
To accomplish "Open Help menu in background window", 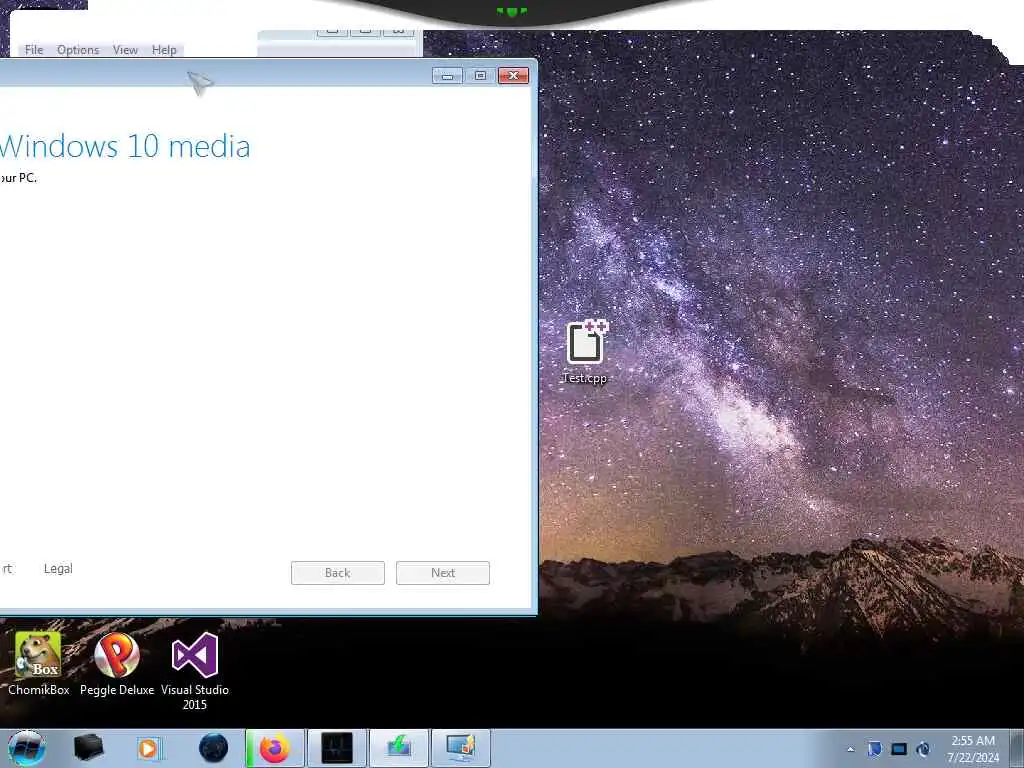I will click(x=164, y=50).
